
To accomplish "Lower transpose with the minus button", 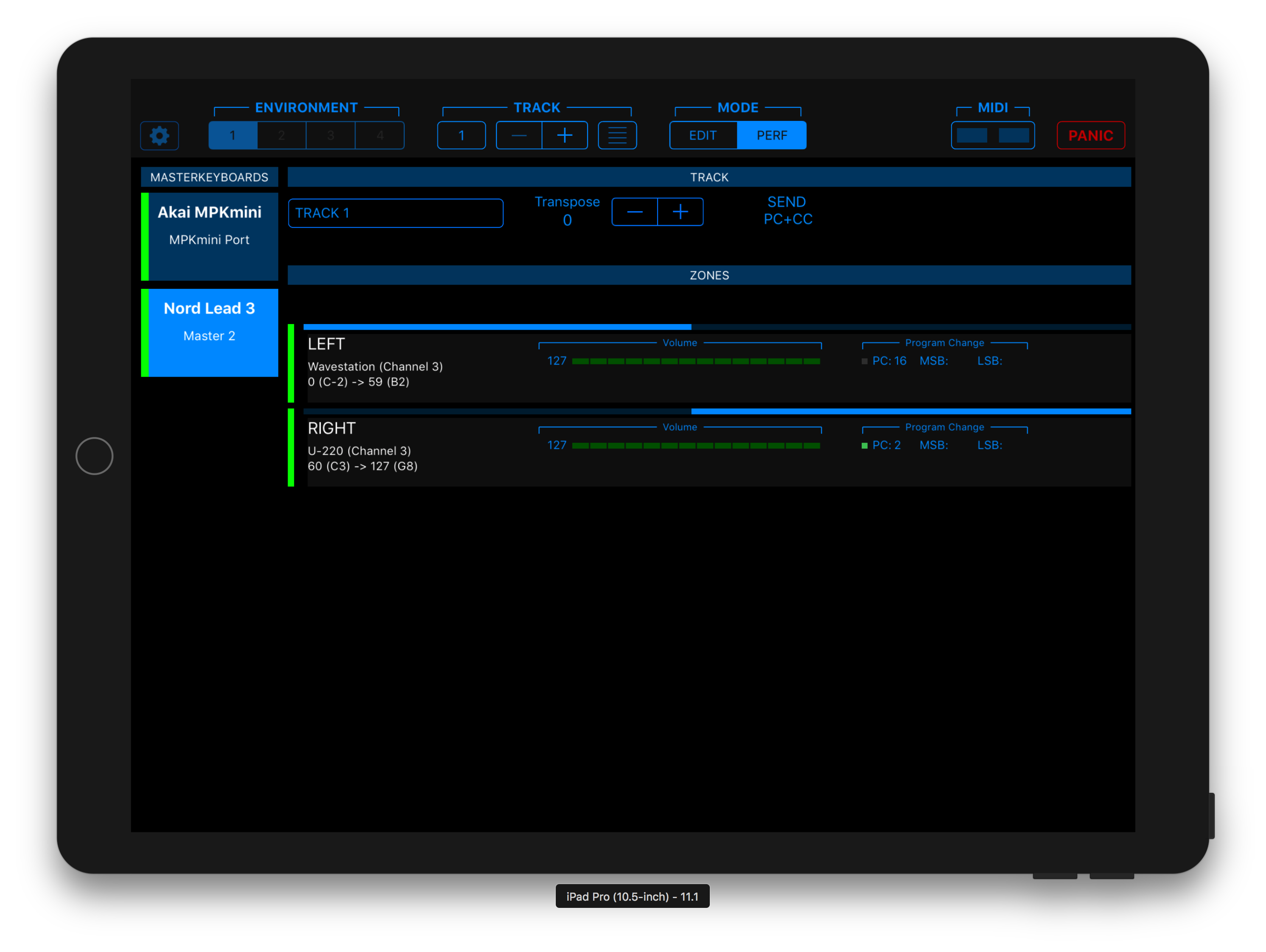I will pos(634,213).
